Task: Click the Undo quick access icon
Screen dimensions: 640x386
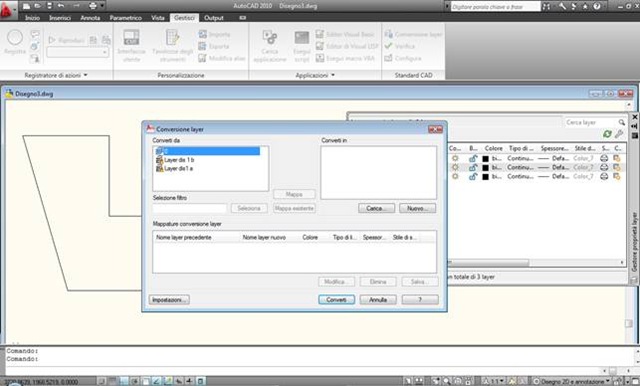Action: tap(61, 6)
